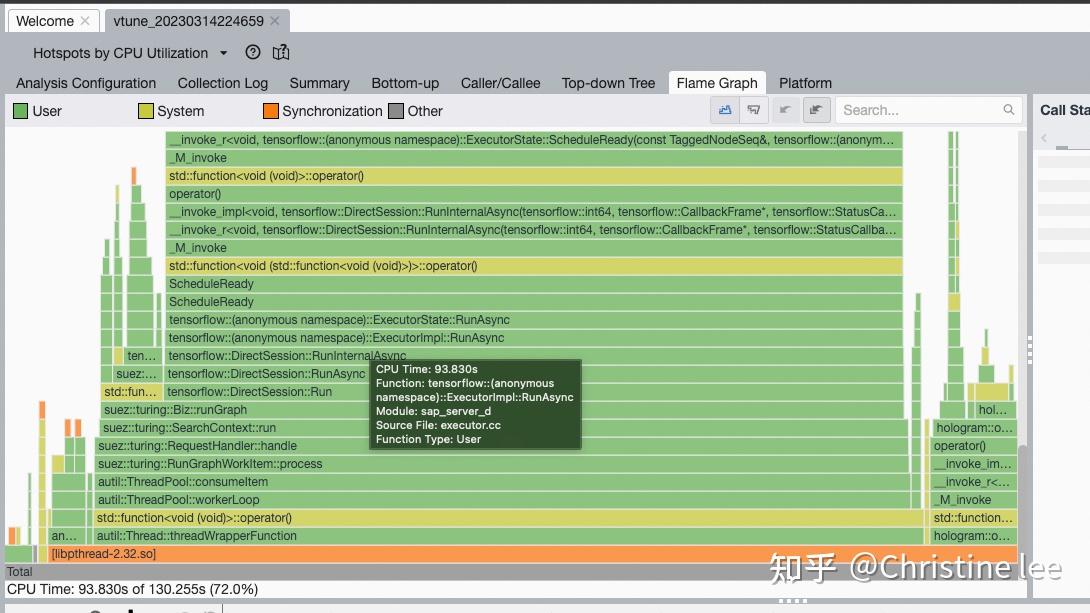
Task: Select the icicle chart view icon
Action: coord(753,110)
